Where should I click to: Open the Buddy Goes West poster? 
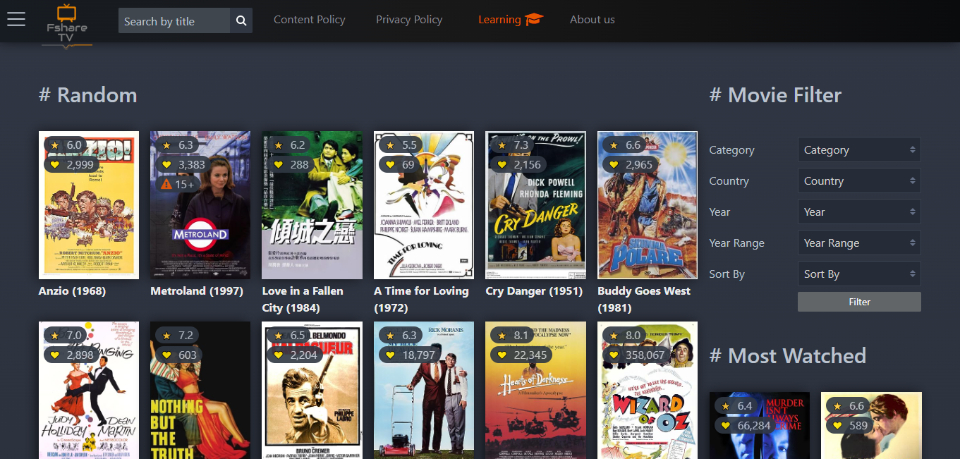point(647,205)
